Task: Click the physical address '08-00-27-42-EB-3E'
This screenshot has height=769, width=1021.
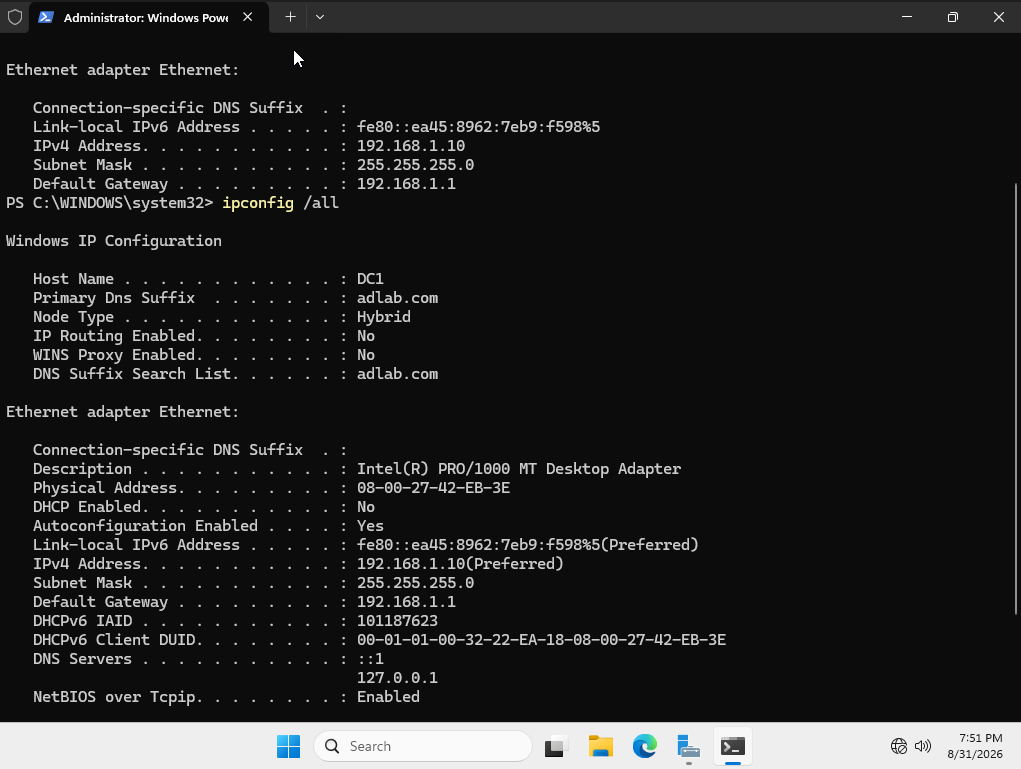Action: 434,488
